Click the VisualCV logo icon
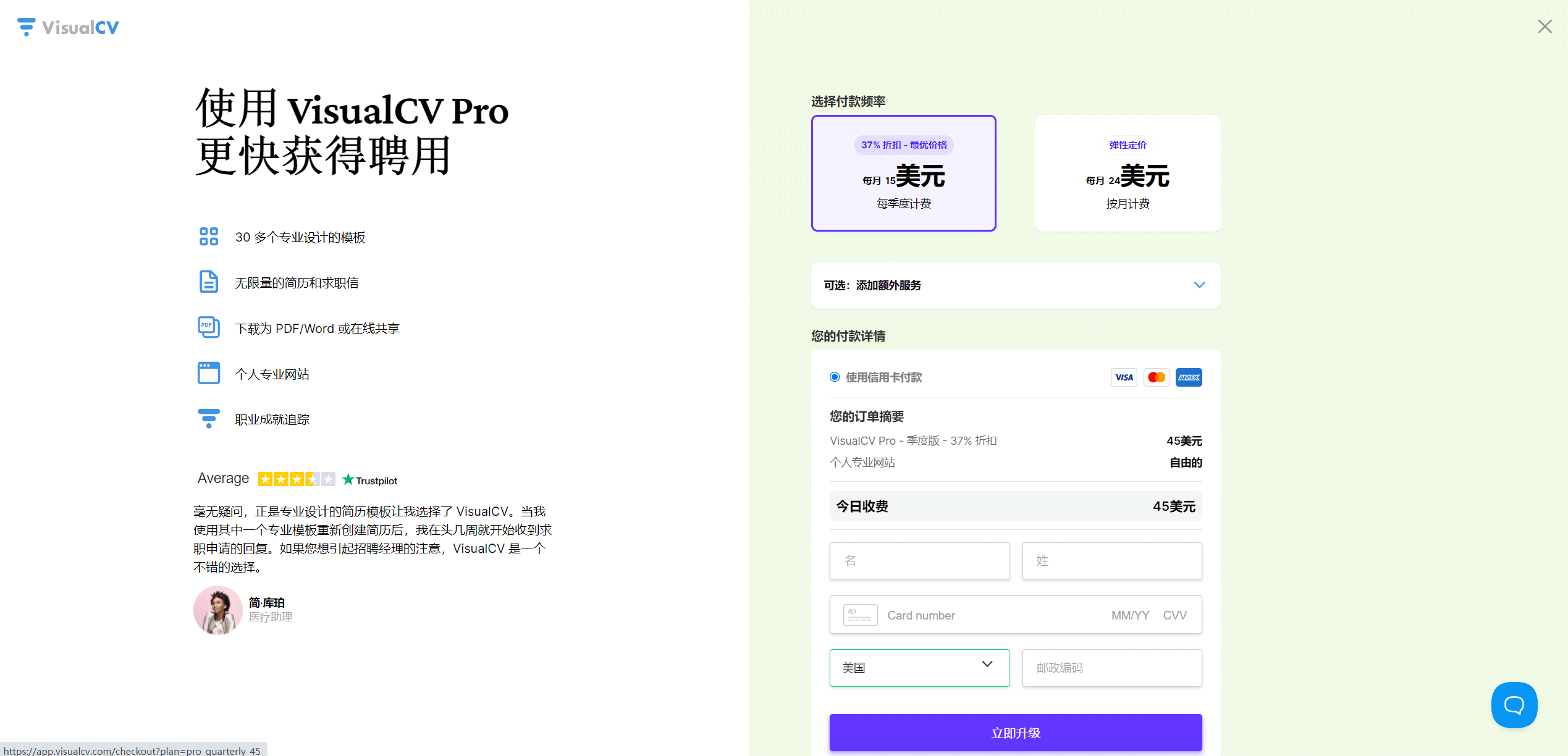1568x756 pixels. tap(25, 27)
